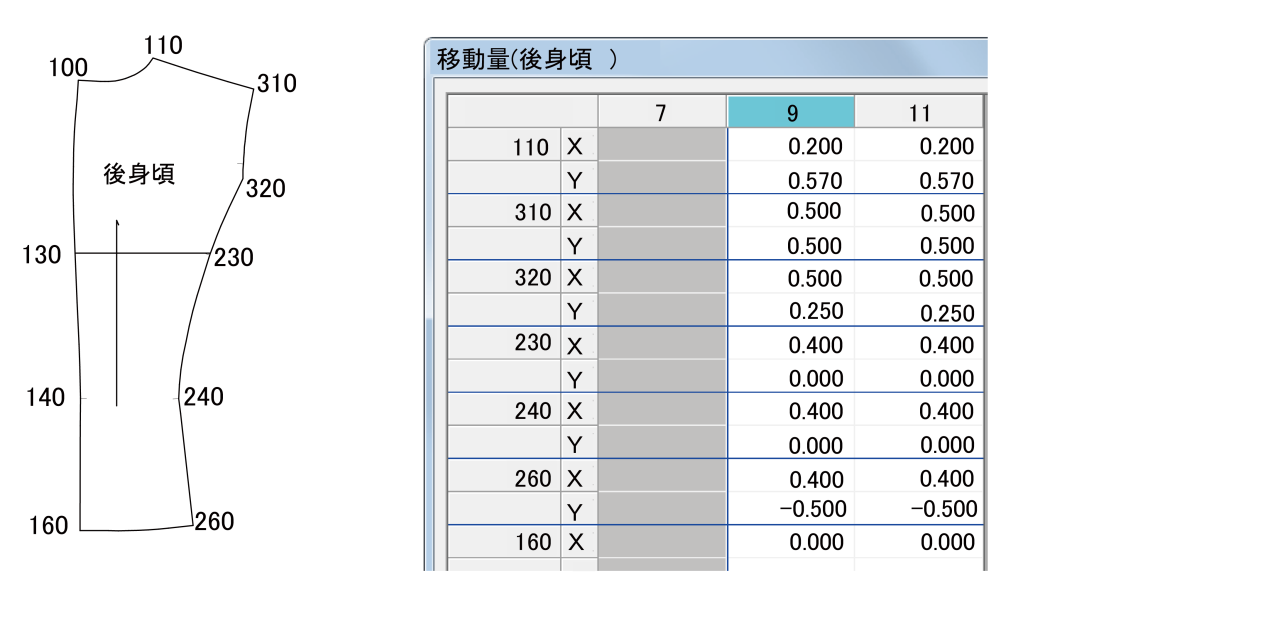Select the highlighted size 9 column header
1280x636 pixels.
click(790, 111)
